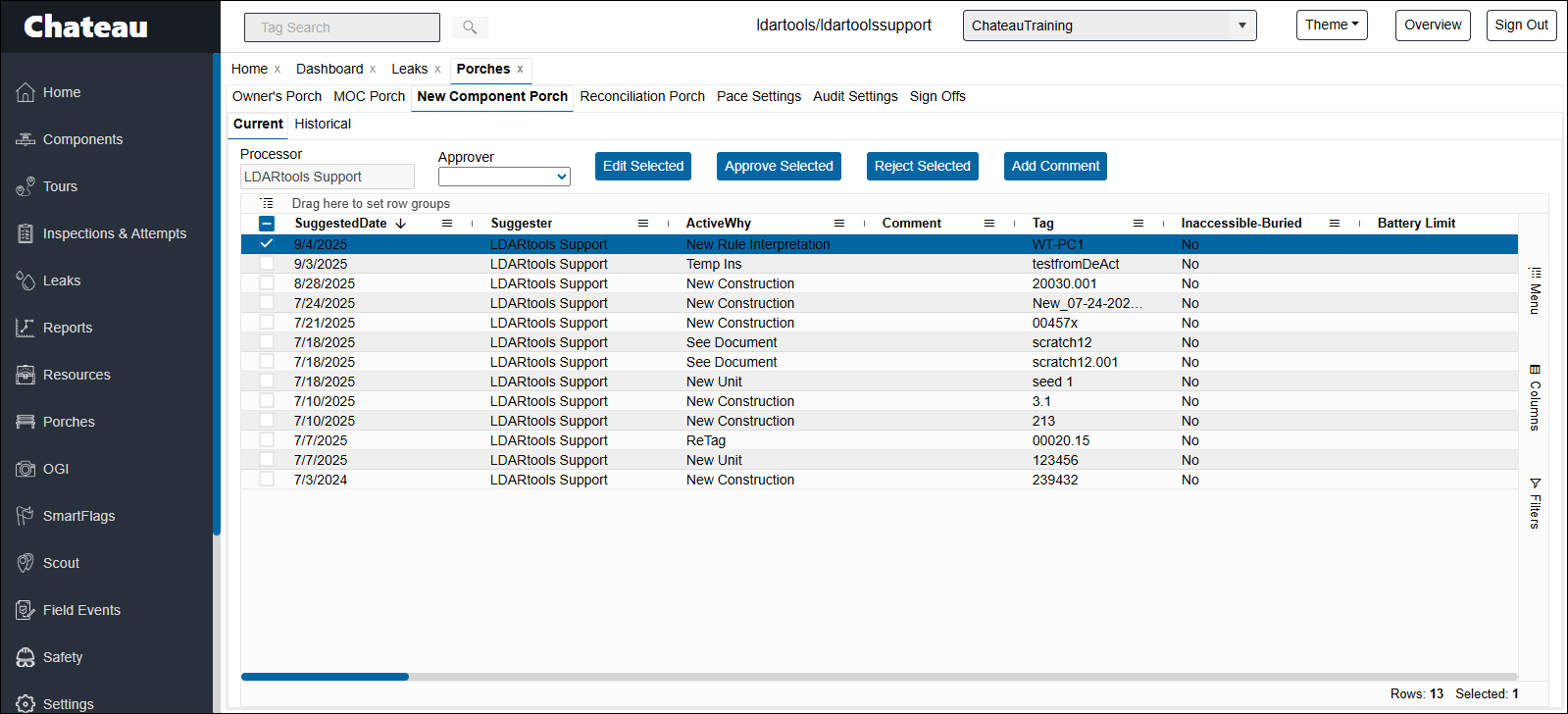The height and width of the screenshot is (714, 1568).
Task: Open the Tag column menu icon
Action: click(1138, 224)
